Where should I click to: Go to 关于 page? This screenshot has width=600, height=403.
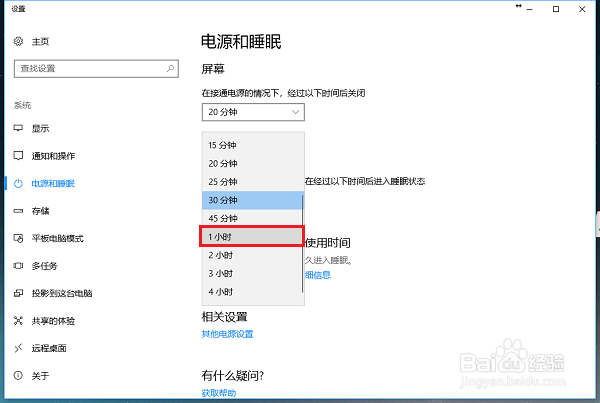pos(40,376)
